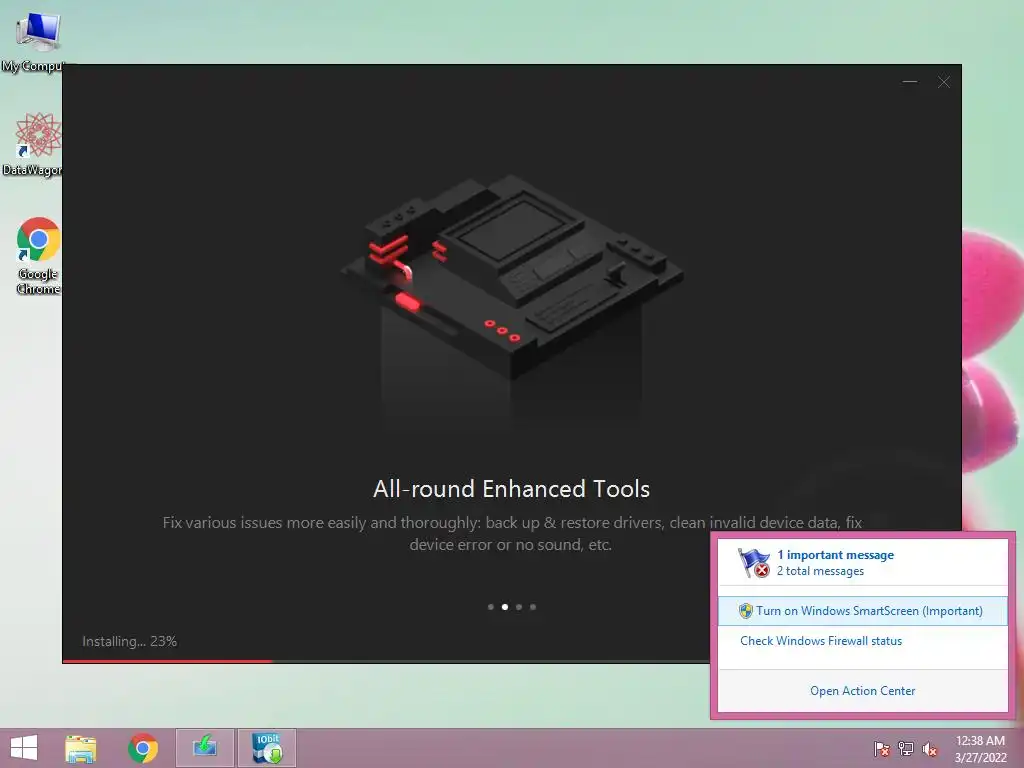
Task: Select the second slide dot
Action: [x=505, y=607]
